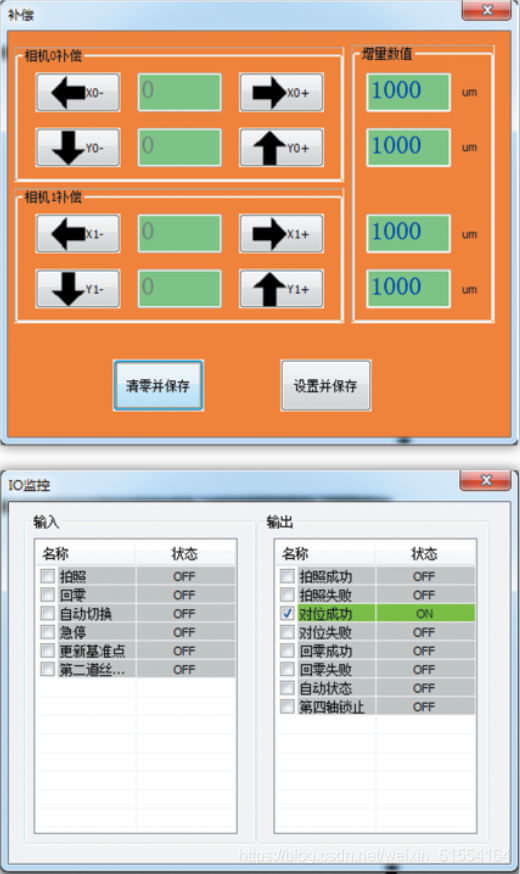
Task: Click the OFF status of 拍照 input
Action: pos(184,576)
